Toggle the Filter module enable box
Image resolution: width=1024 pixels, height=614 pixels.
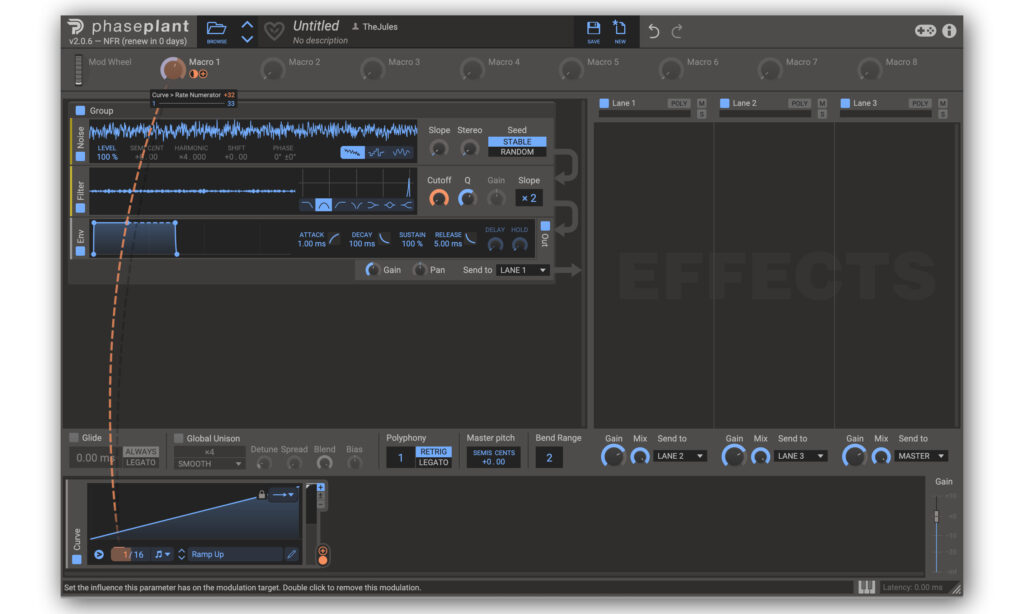80,208
